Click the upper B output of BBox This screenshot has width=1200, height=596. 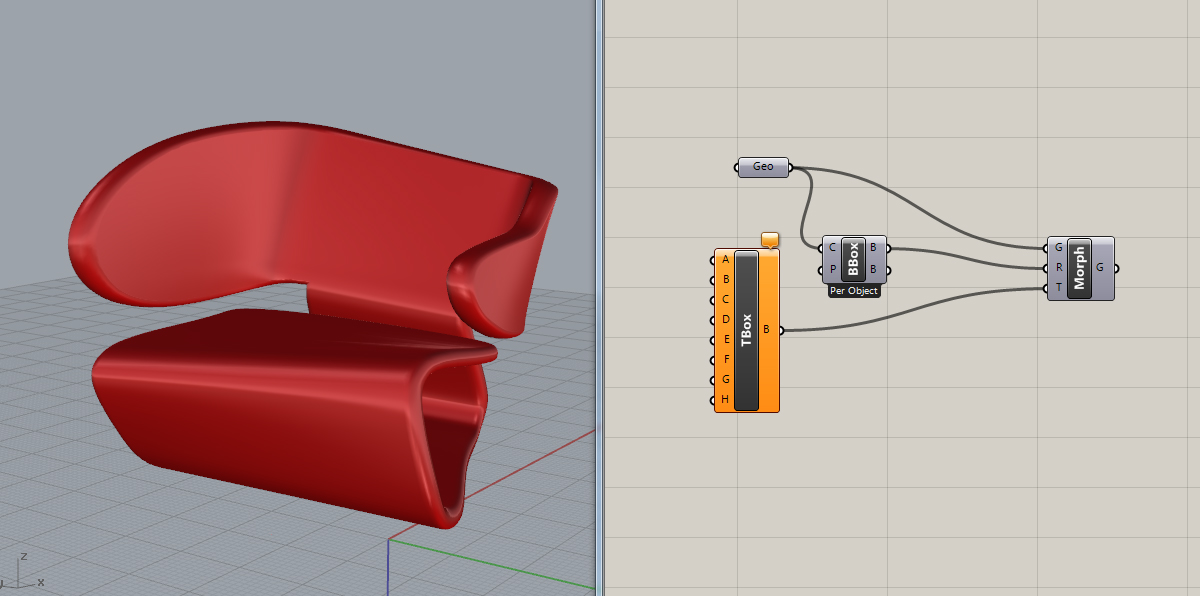(874, 248)
